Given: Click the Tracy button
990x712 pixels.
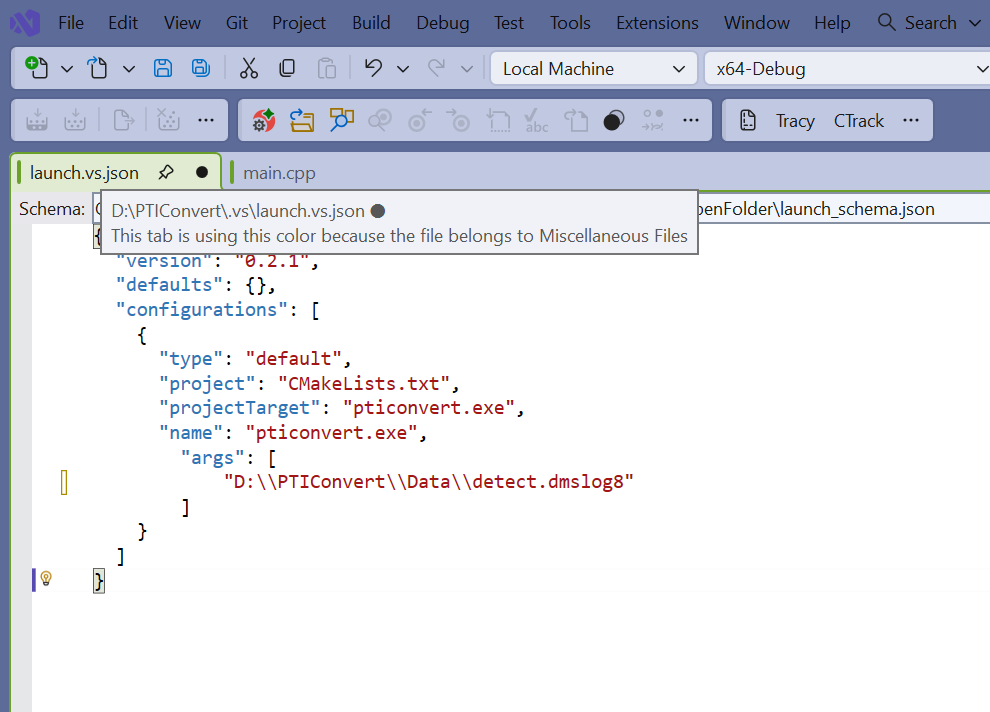Looking at the screenshot, I should 795,120.
